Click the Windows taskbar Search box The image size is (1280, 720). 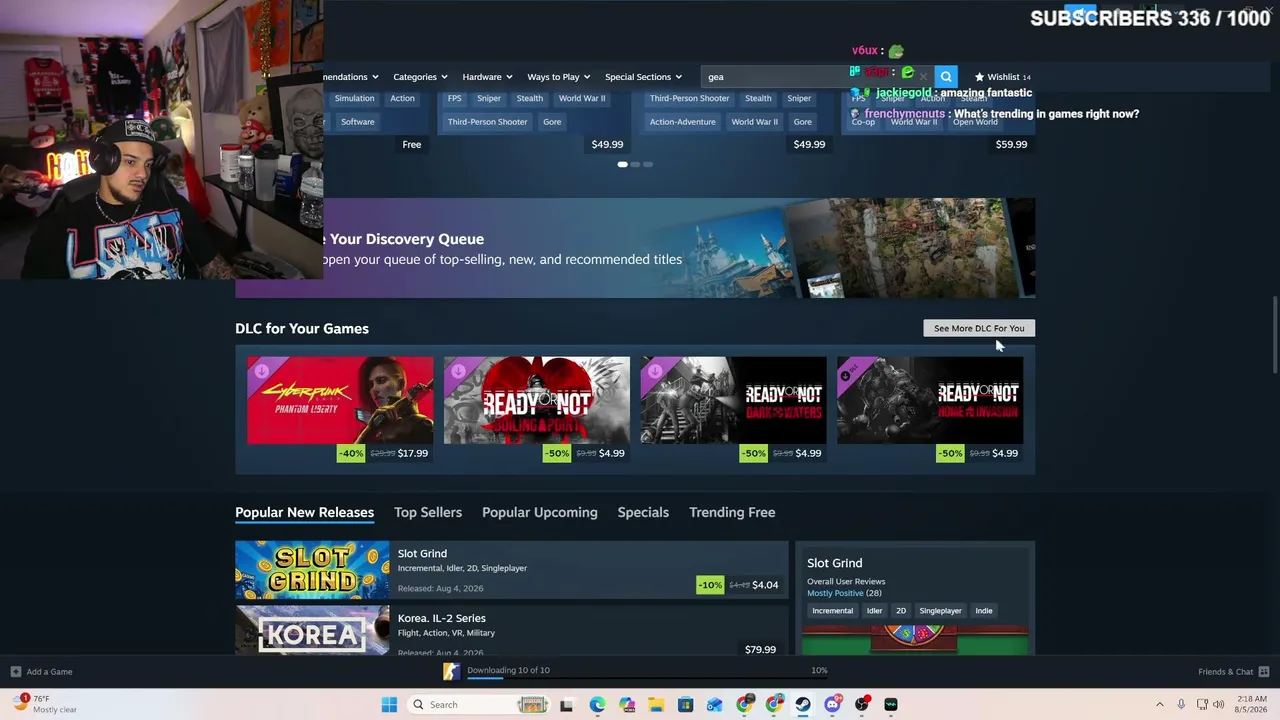[x=478, y=705]
